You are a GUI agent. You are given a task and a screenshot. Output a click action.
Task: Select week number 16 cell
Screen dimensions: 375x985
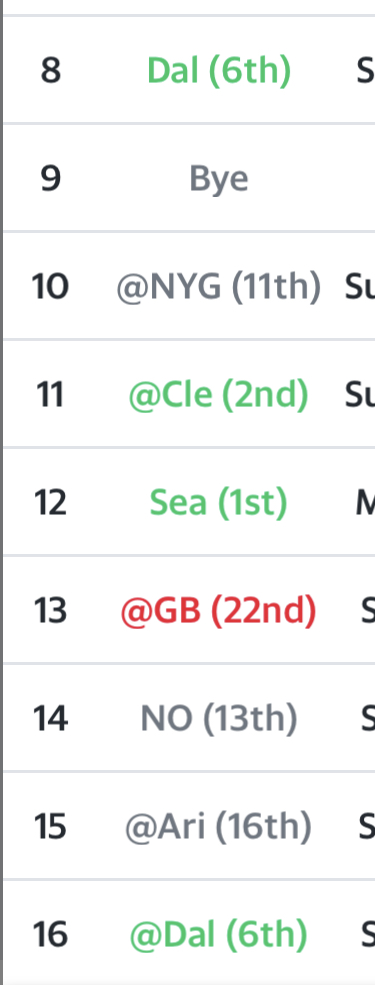click(x=50, y=935)
